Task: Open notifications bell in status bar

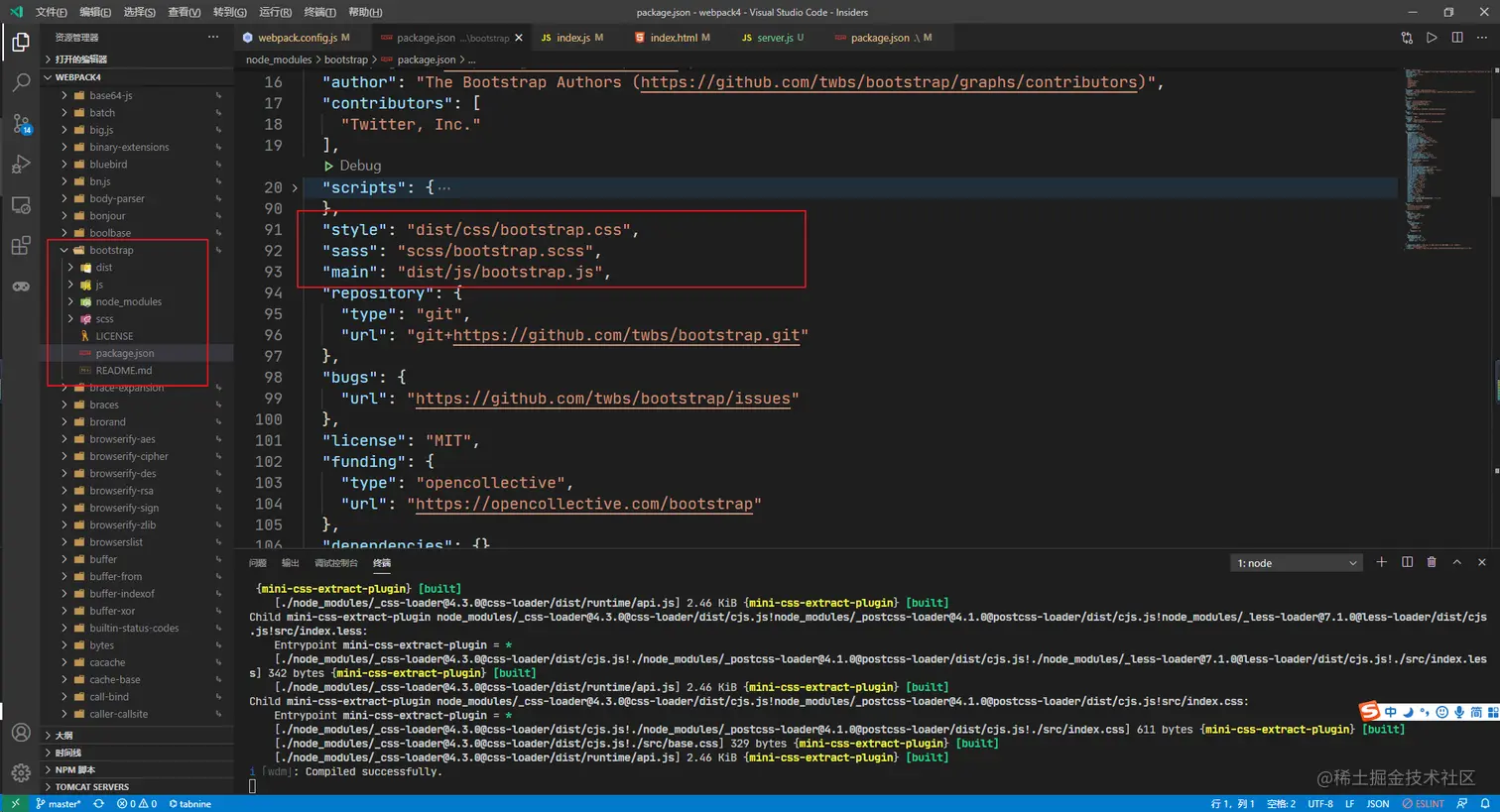Action: [1485, 804]
